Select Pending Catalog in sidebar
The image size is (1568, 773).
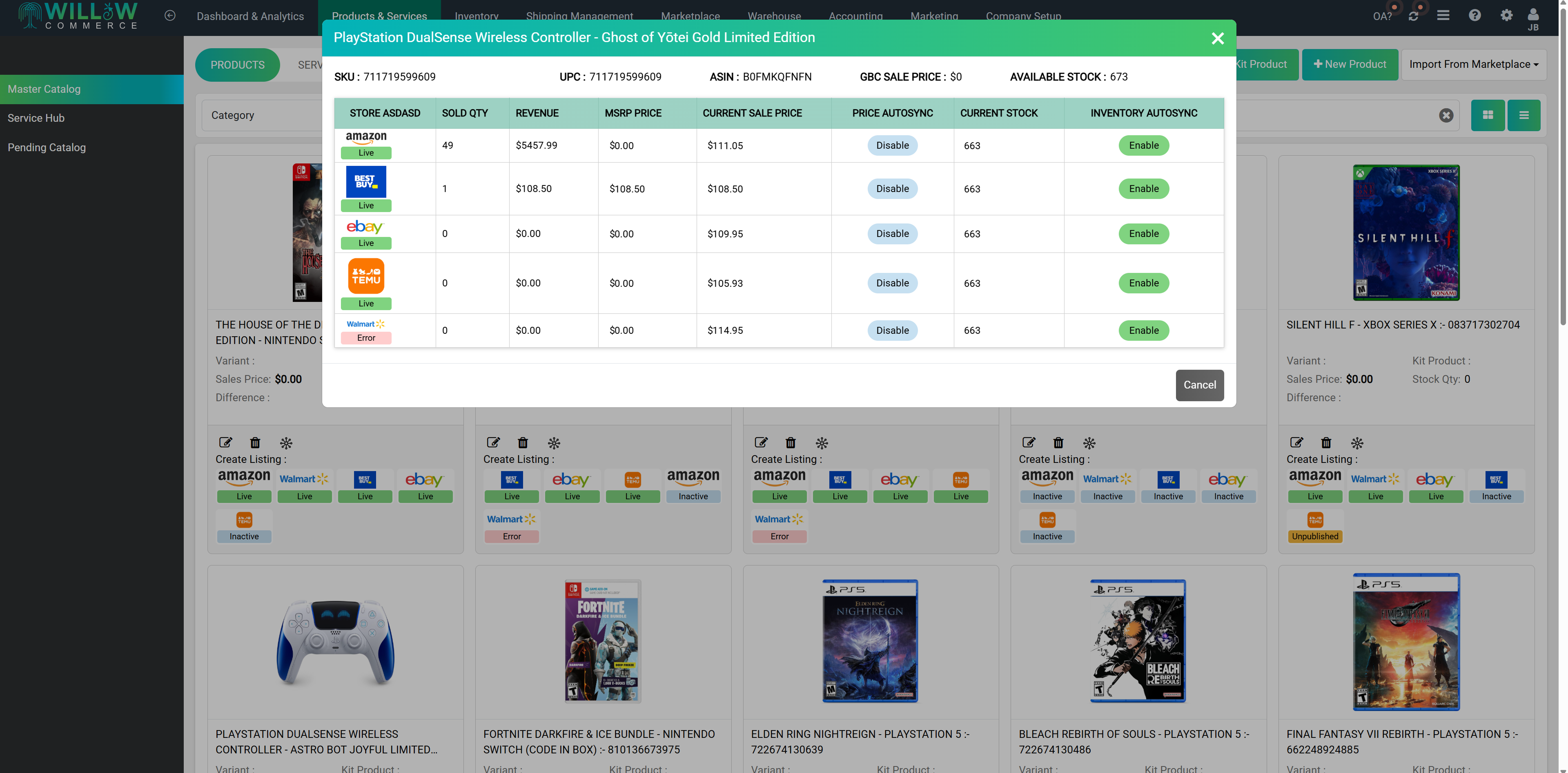(47, 147)
